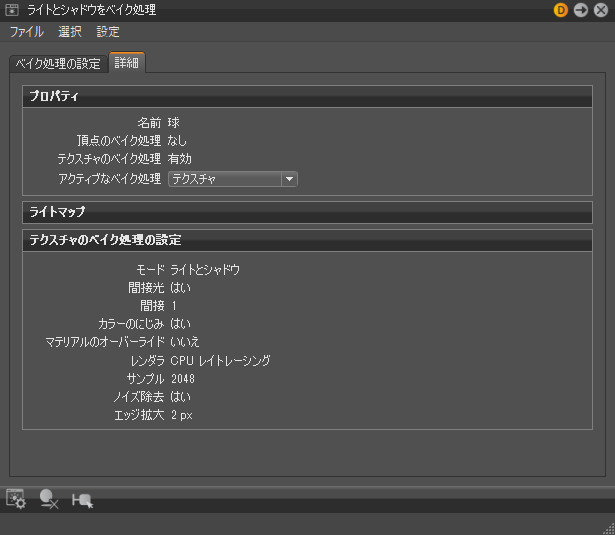Close the ライトとシャドウをベイク処理 window
This screenshot has width=615, height=535.
[x=601, y=10]
